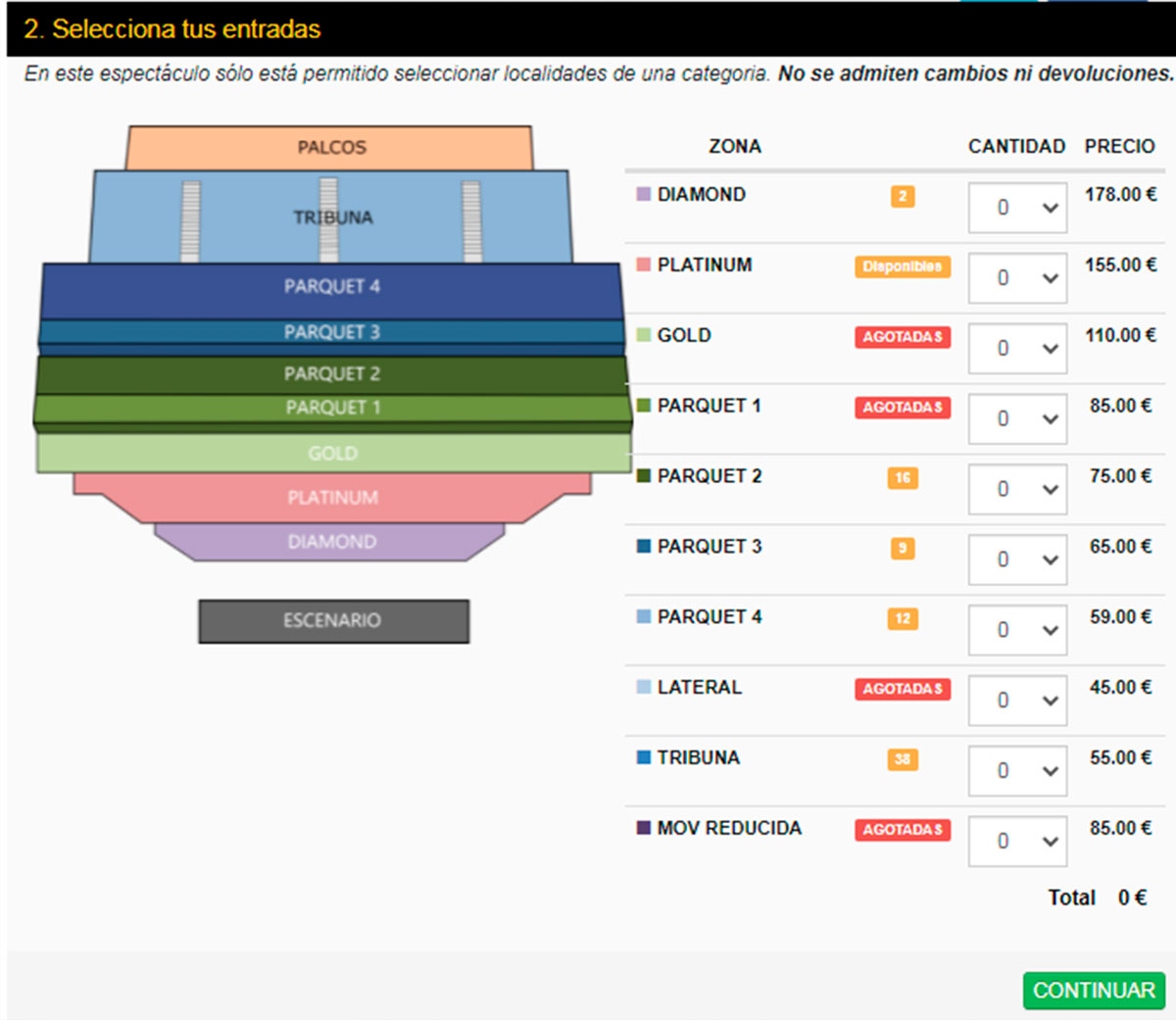Click the PARQUET 1 'AGOTADAS' badge

(903, 408)
